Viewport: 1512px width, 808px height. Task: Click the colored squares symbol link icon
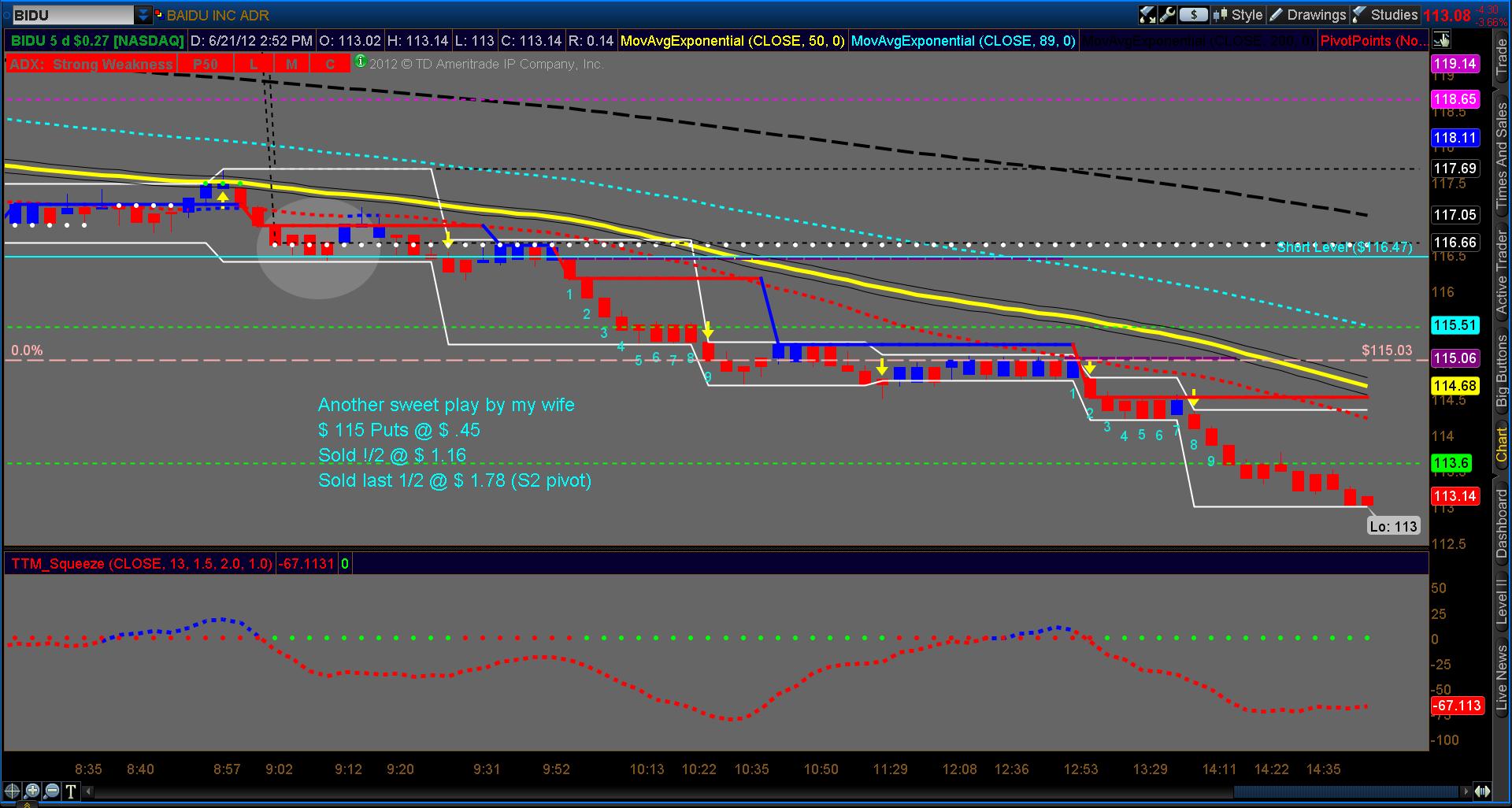[x=158, y=14]
